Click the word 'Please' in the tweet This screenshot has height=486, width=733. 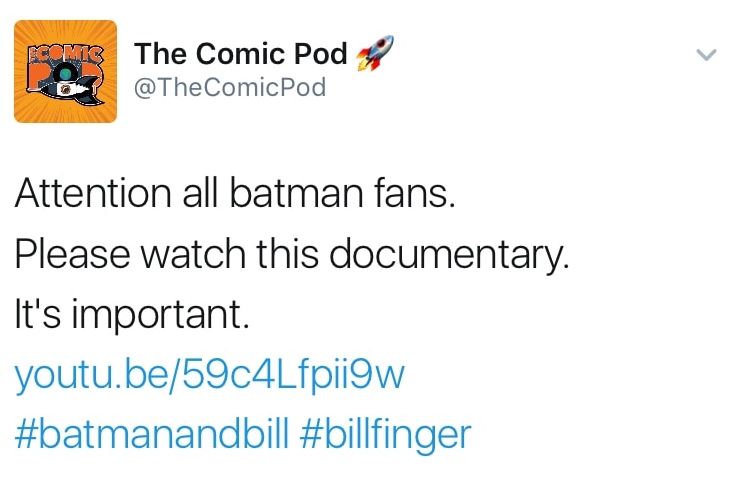[x=71, y=255]
